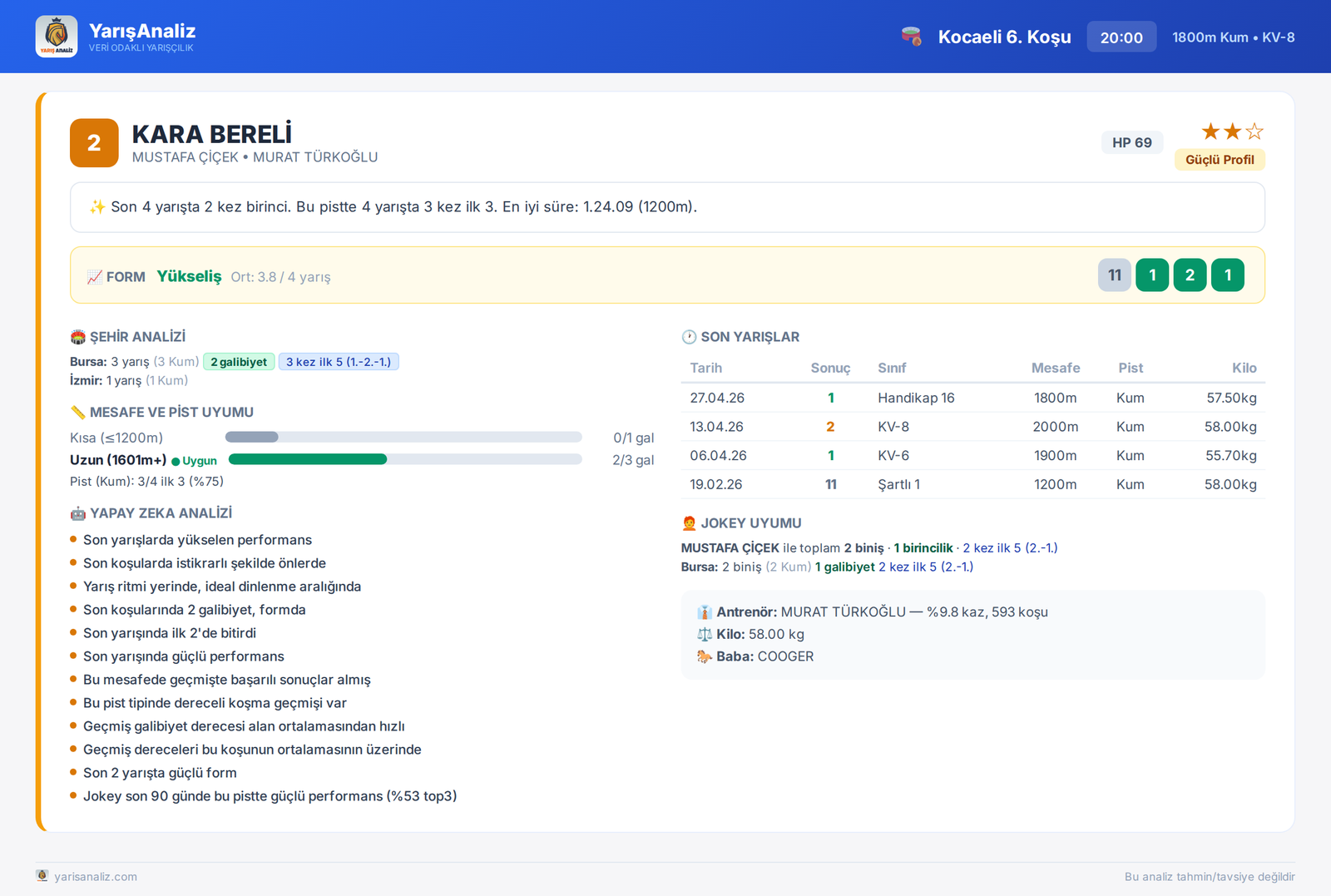Click the ruler icon beside MESAFE VE PİST UYUMU

point(78,412)
